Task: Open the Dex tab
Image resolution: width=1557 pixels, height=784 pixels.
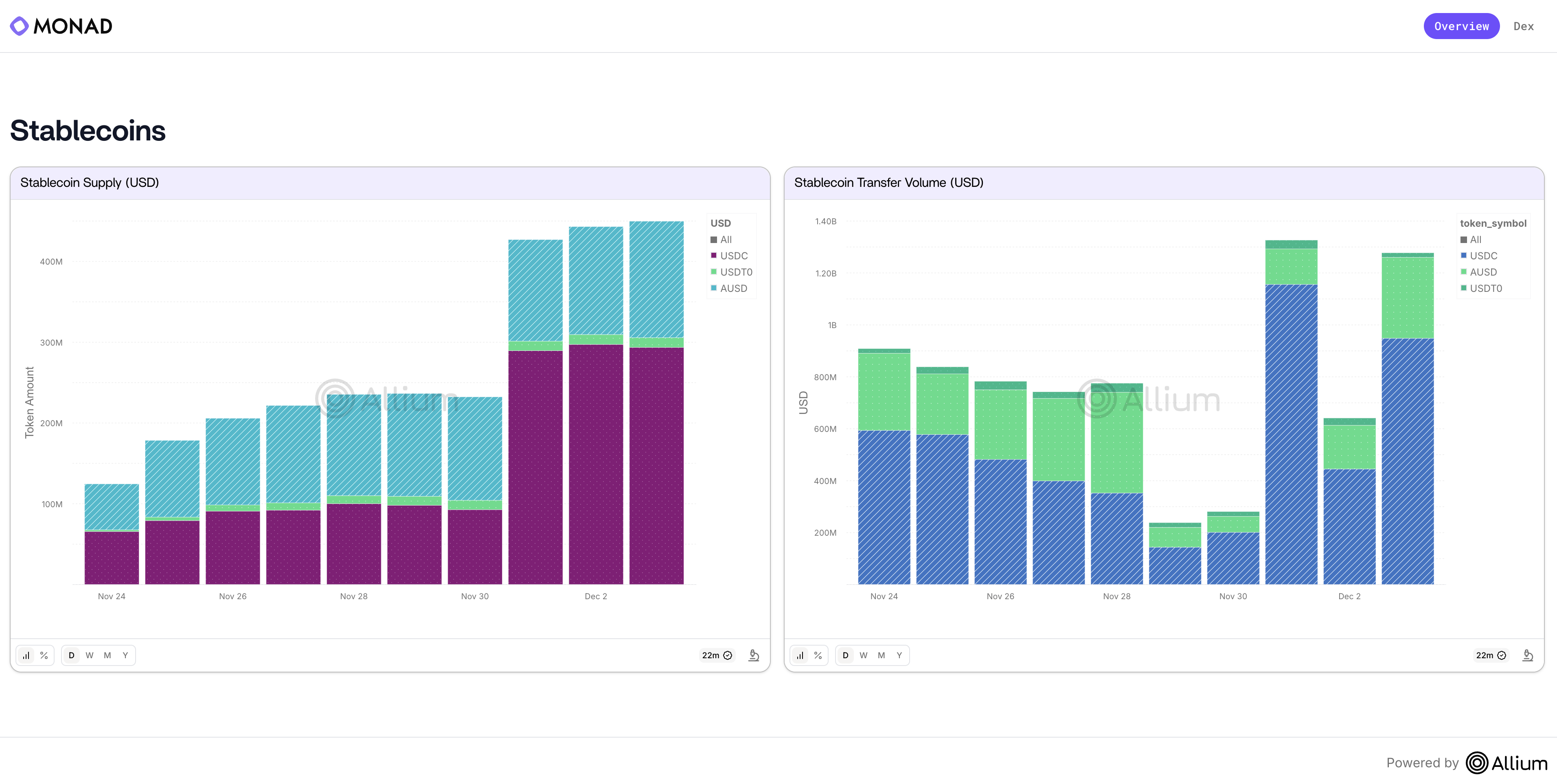Action: [1523, 26]
